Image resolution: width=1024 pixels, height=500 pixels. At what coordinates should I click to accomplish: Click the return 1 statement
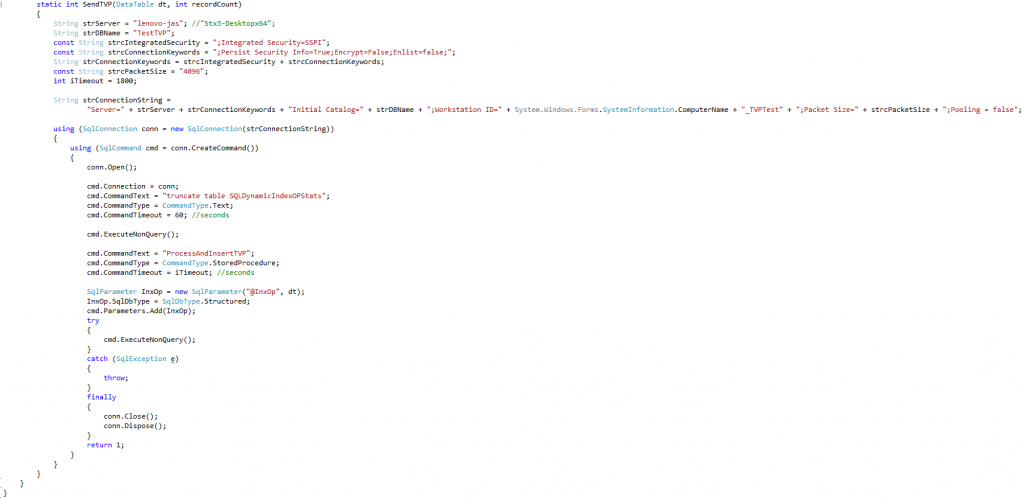pyautogui.click(x=106, y=444)
